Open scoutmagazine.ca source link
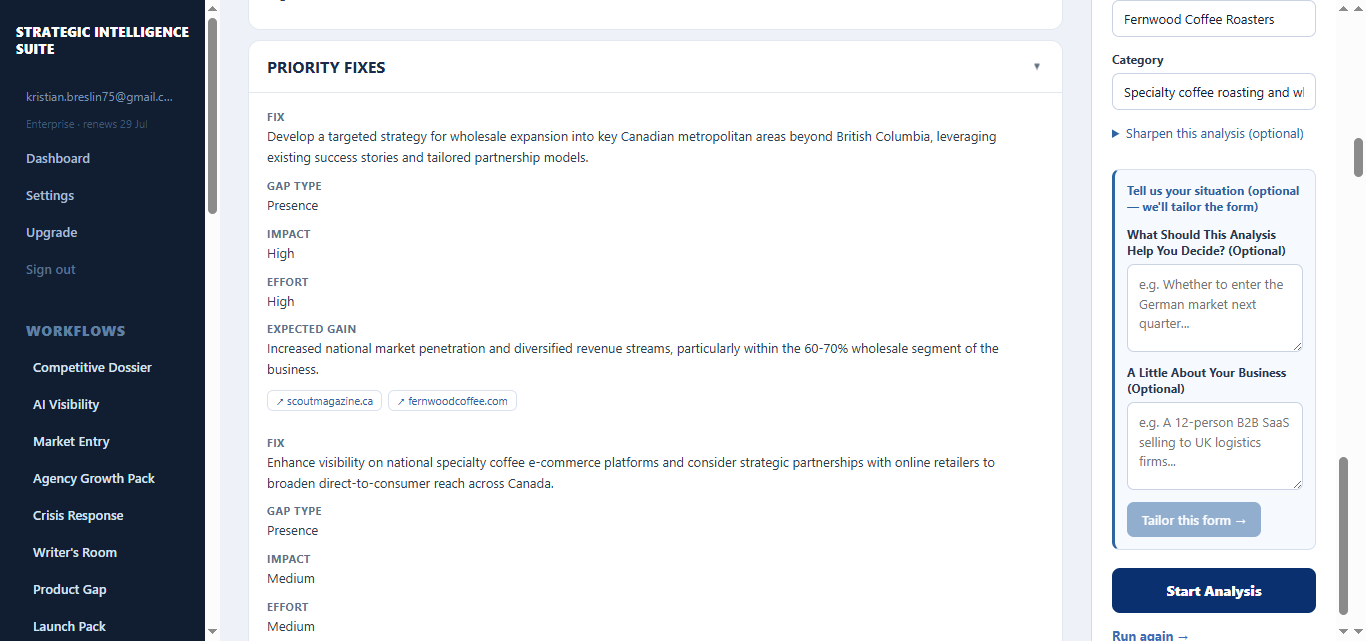The width and height of the screenshot is (1366, 641). tap(324, 401)
